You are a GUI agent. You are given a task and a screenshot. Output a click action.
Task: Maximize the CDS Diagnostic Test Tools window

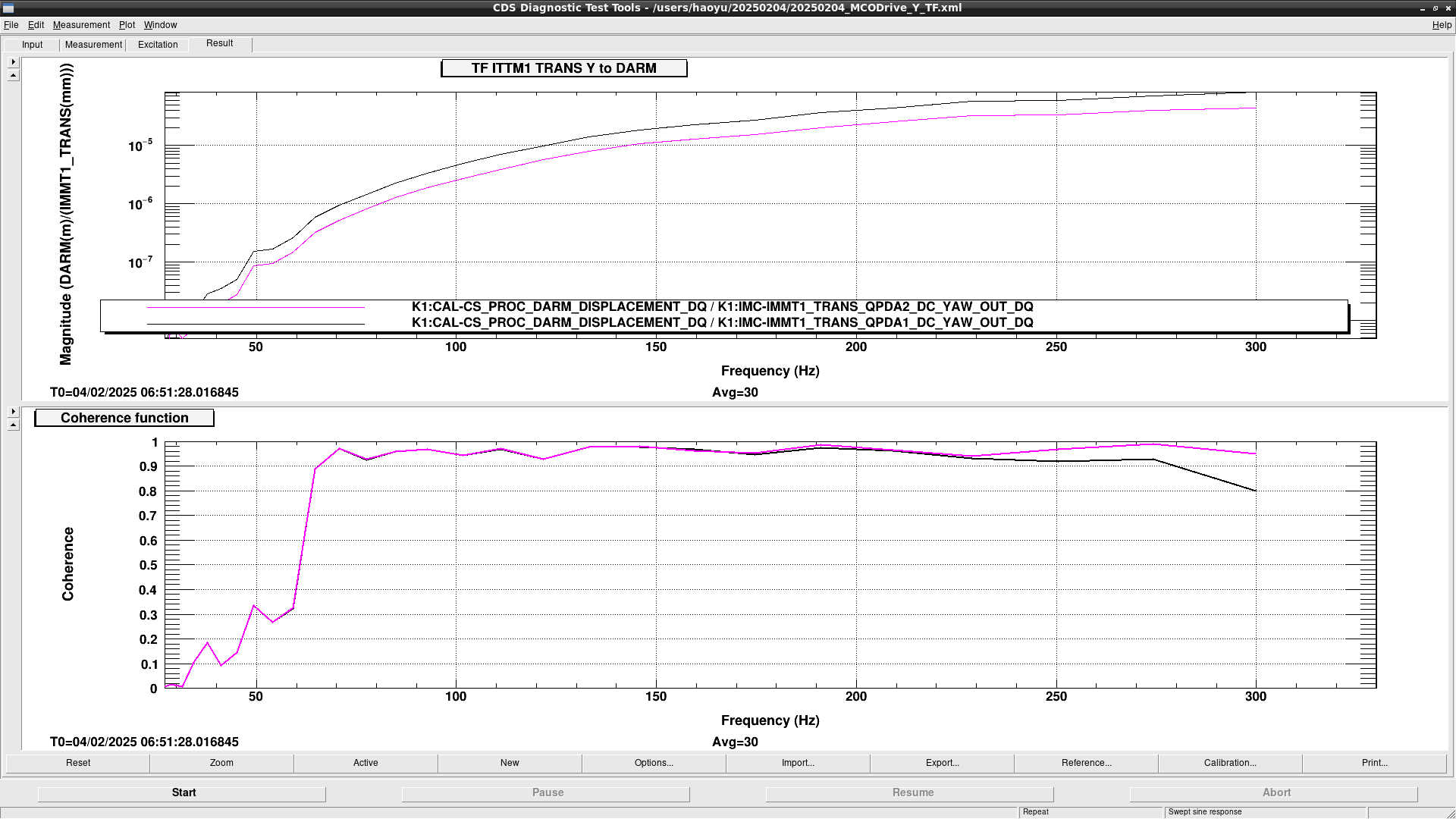[x=1435, y=8]
